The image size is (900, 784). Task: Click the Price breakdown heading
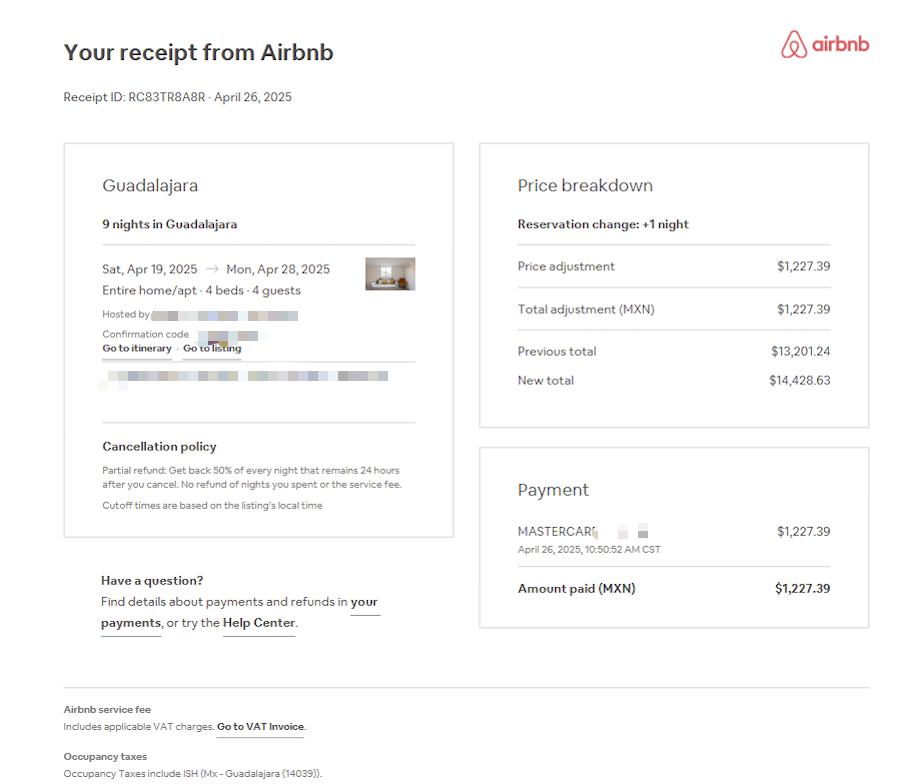click(x=585, y=186)
